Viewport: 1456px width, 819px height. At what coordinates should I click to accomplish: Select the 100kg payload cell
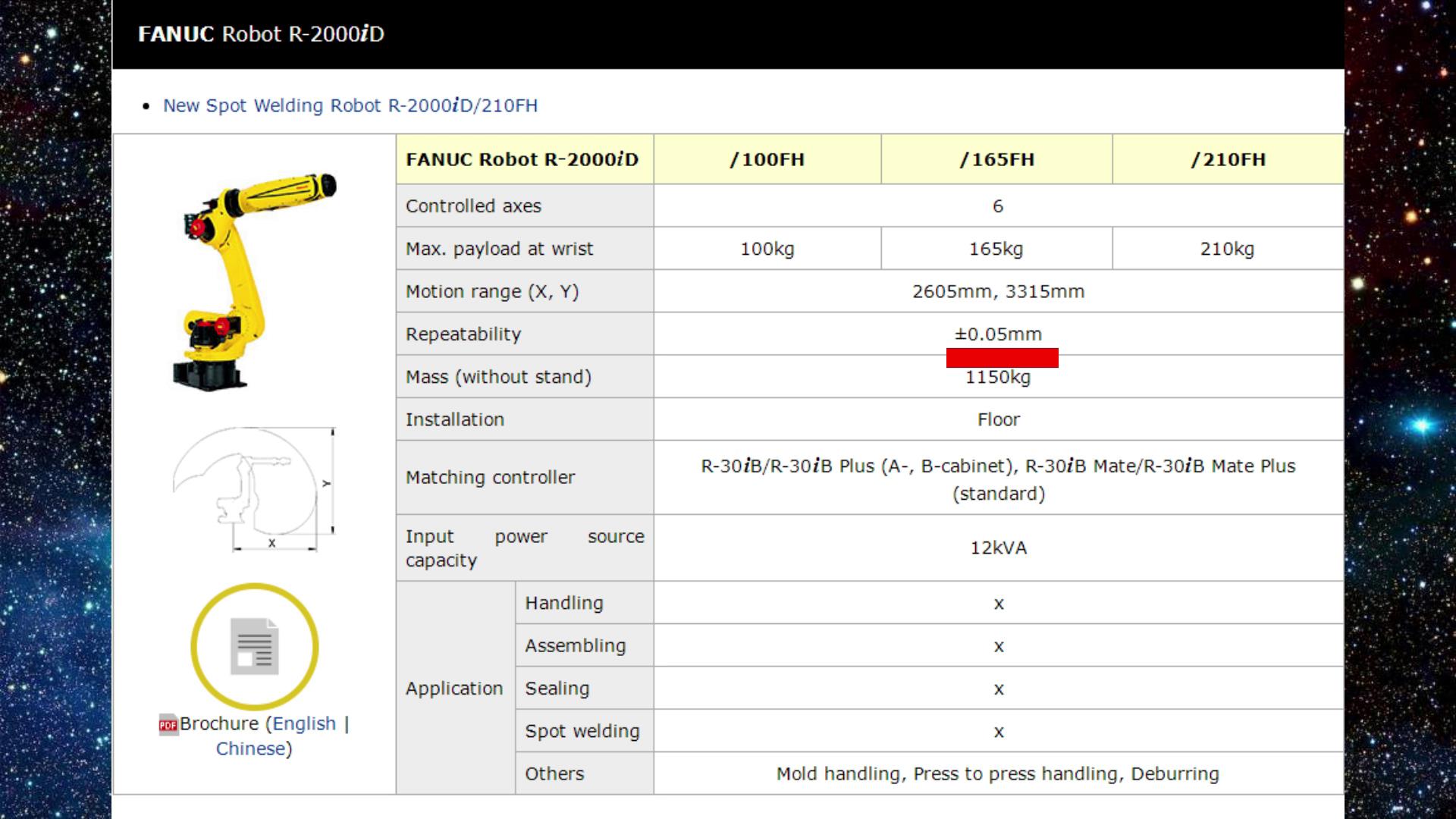[x=767, y=249]
